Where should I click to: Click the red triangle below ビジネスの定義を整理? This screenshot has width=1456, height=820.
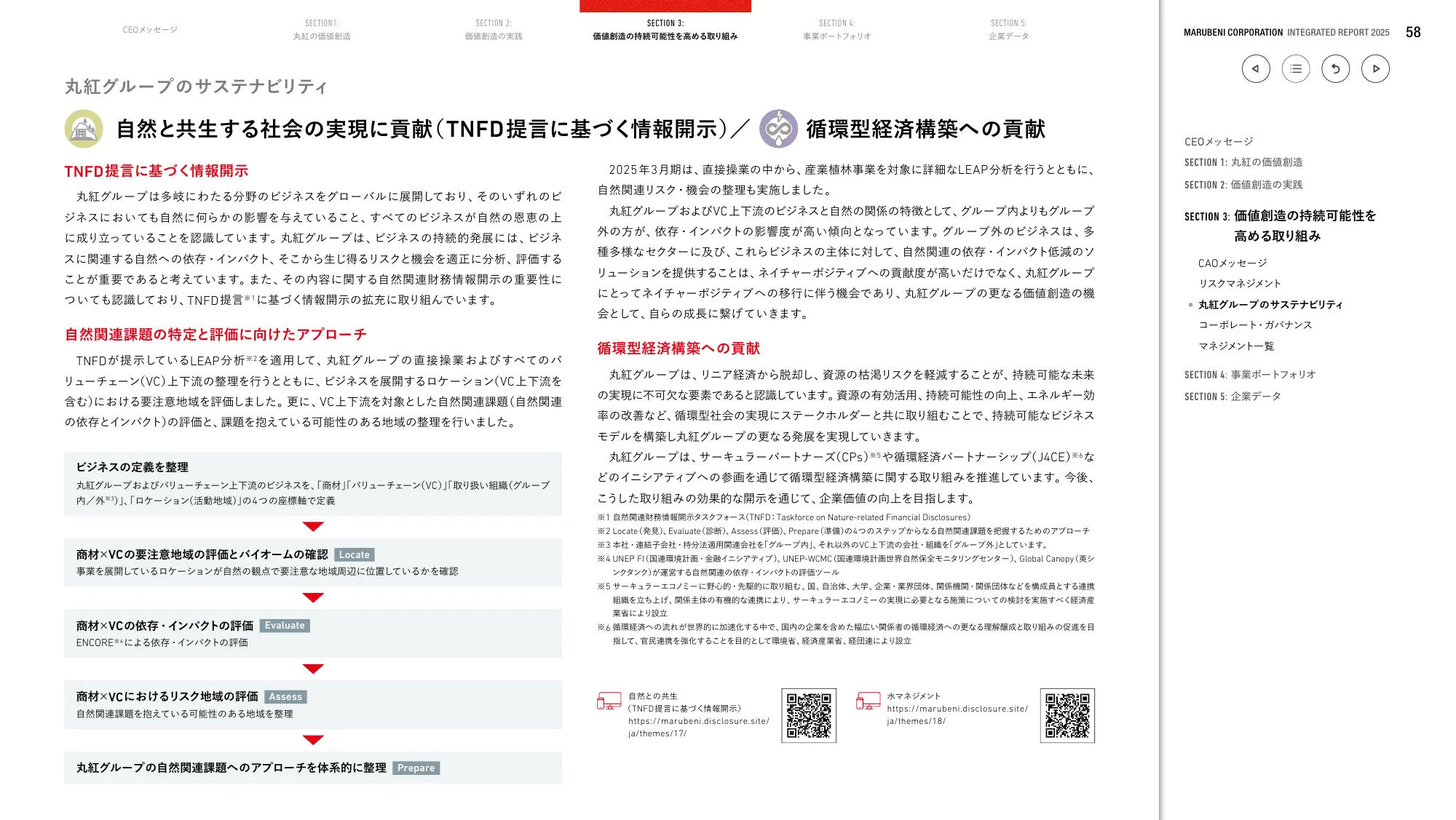(x=313, y=525)
